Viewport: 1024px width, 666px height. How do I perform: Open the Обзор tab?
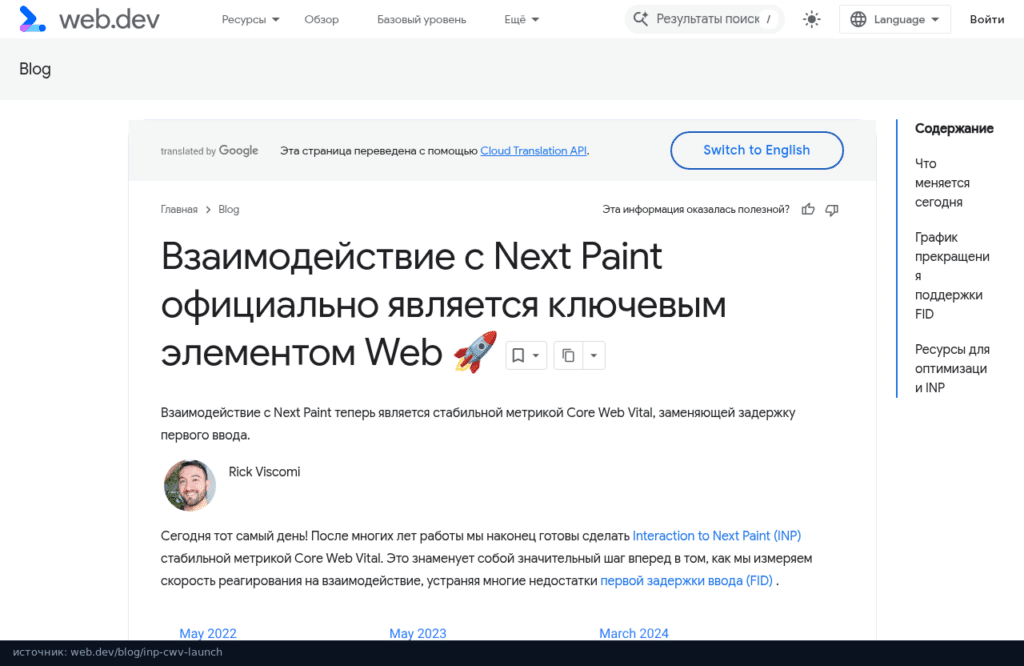pyautogui.click(x=321, y=20)
